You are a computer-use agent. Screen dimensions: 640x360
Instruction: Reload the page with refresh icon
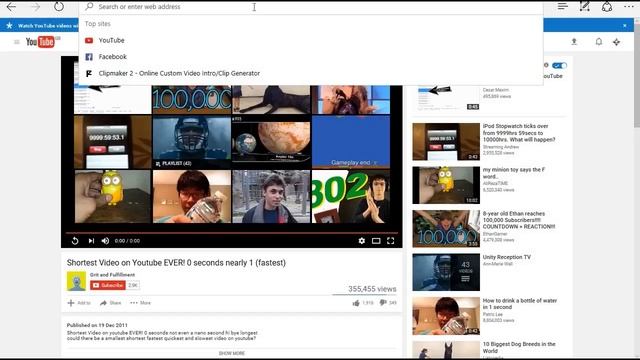59,7
